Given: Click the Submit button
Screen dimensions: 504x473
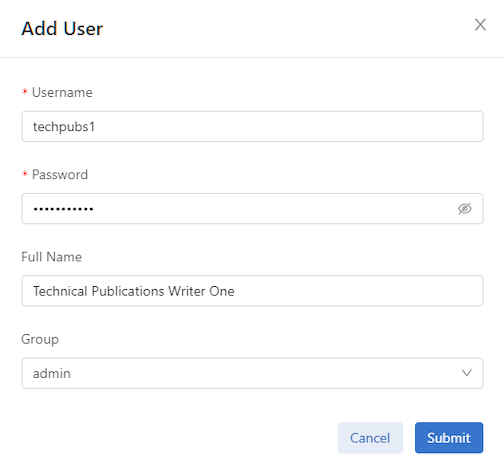Looking at the screenshot, I should (449, 438).
